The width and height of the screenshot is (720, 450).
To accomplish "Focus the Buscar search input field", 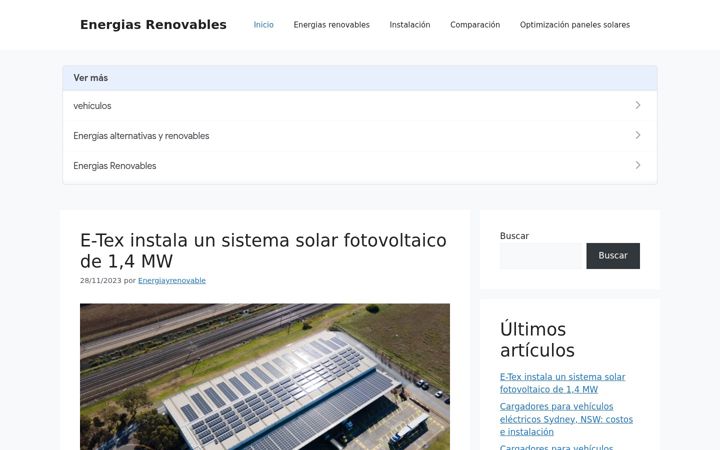I will [x=540, y=256].
